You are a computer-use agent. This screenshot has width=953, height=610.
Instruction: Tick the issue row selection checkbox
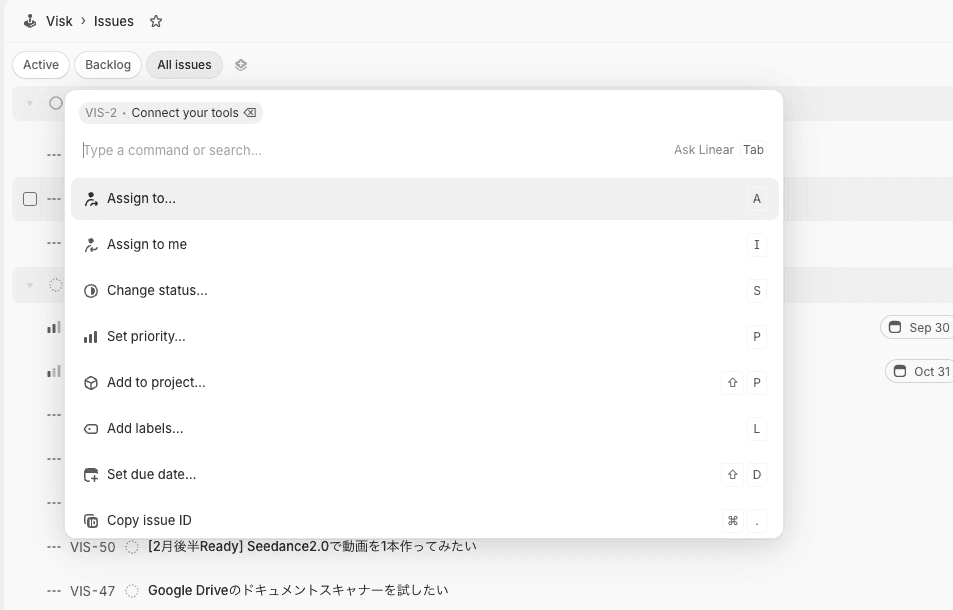pyautogui.click(x=30, y=199)
